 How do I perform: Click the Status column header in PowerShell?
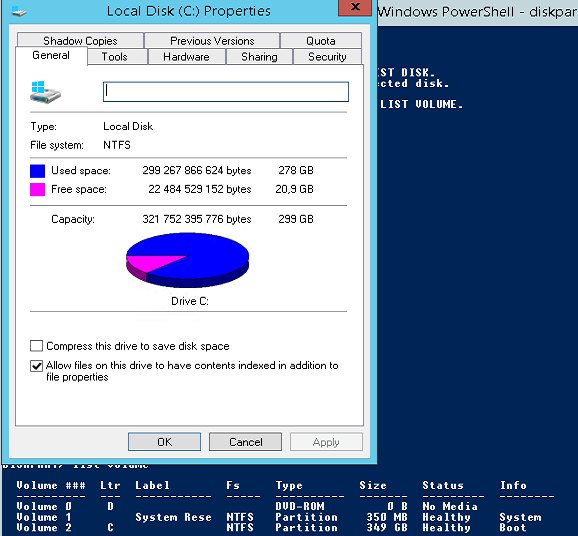point(443,485)
